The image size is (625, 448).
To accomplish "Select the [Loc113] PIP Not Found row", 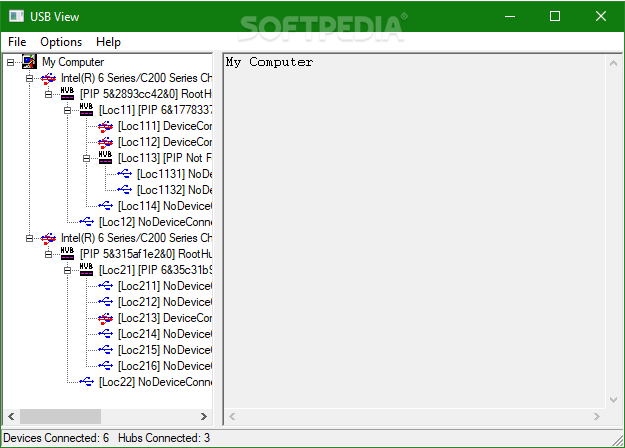I will click(165, 158).
